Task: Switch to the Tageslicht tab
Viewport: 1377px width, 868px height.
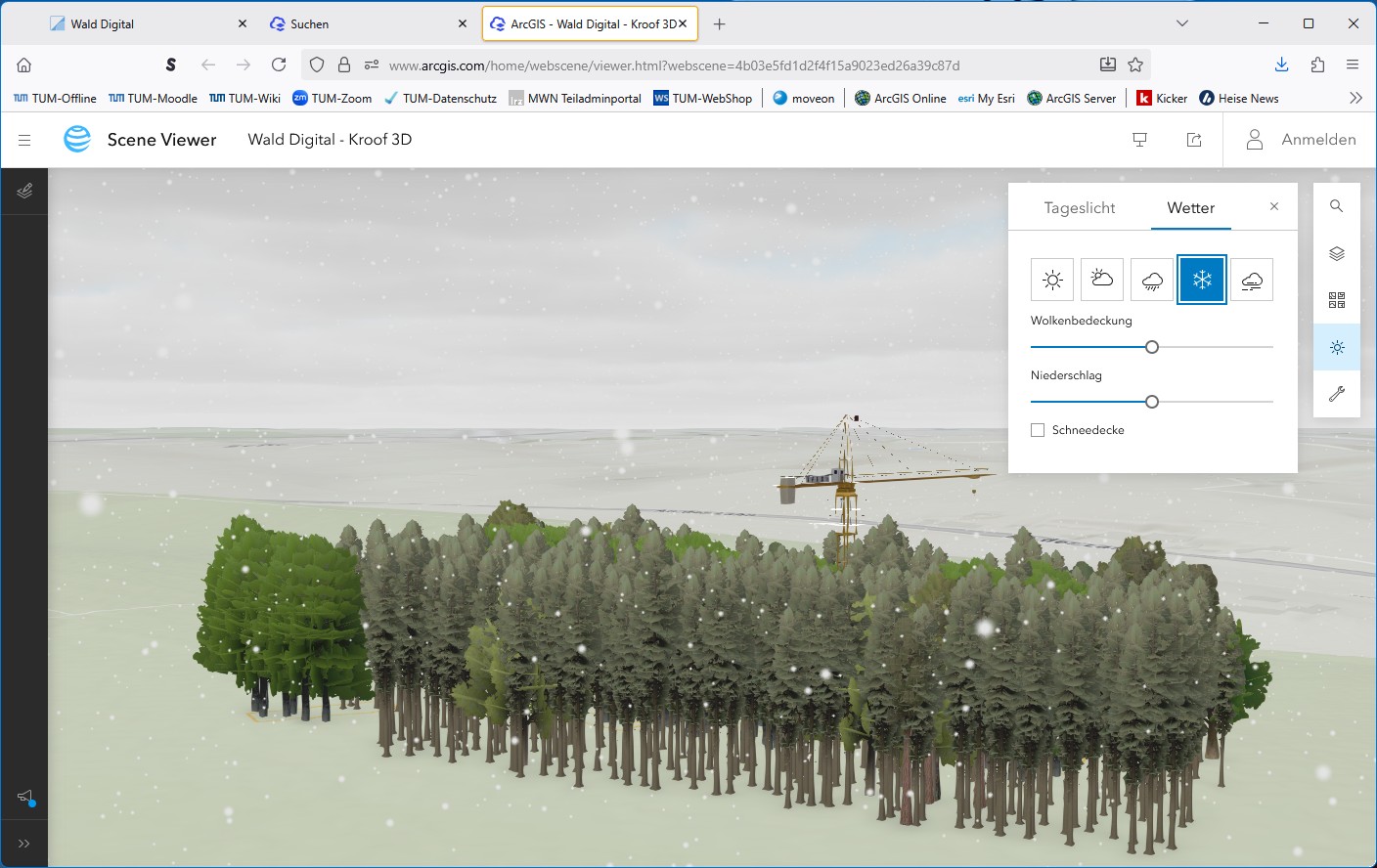Action: tap(1080, 208)
